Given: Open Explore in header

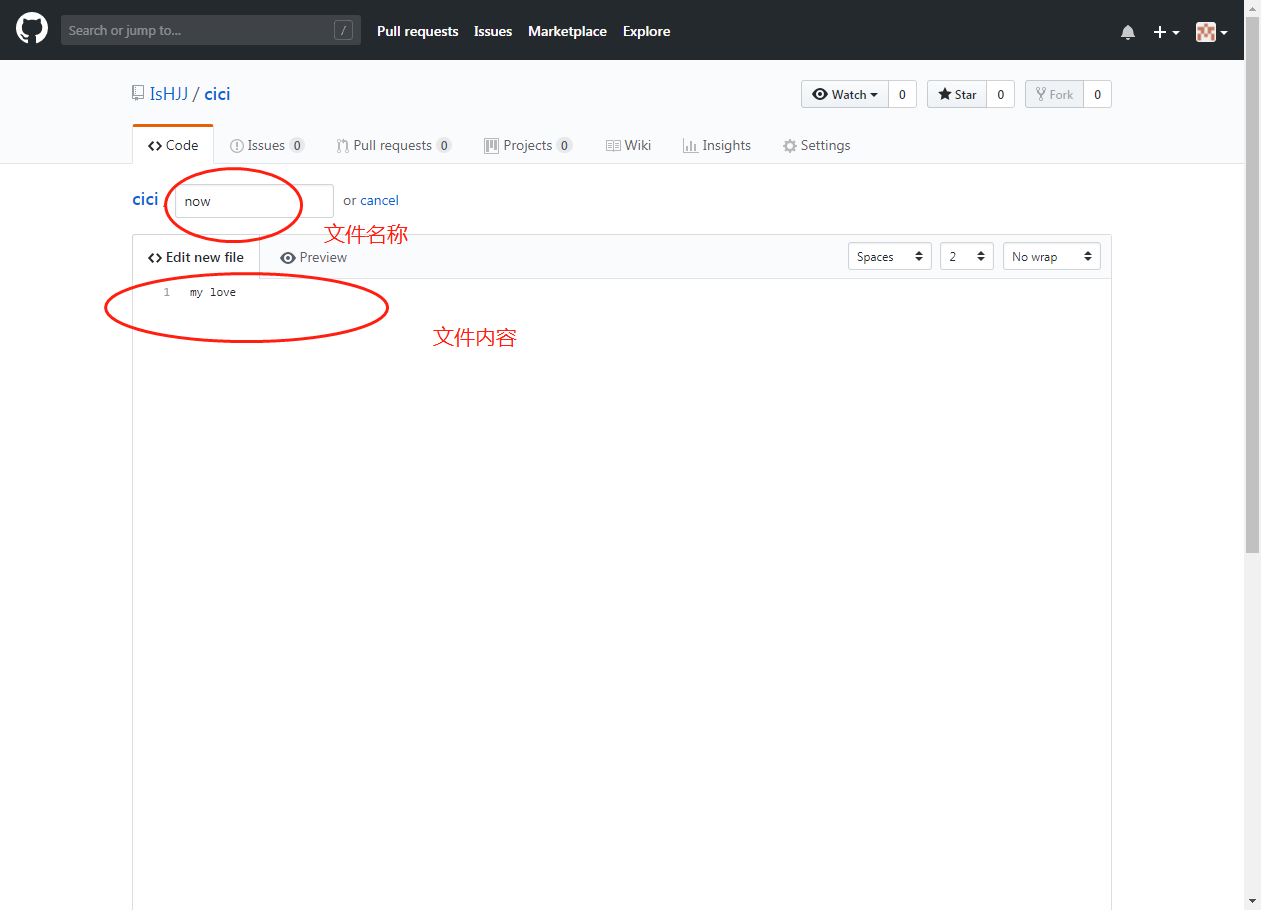Looking at the screenshot, I should pyautogui.click(x=646, y=31).
